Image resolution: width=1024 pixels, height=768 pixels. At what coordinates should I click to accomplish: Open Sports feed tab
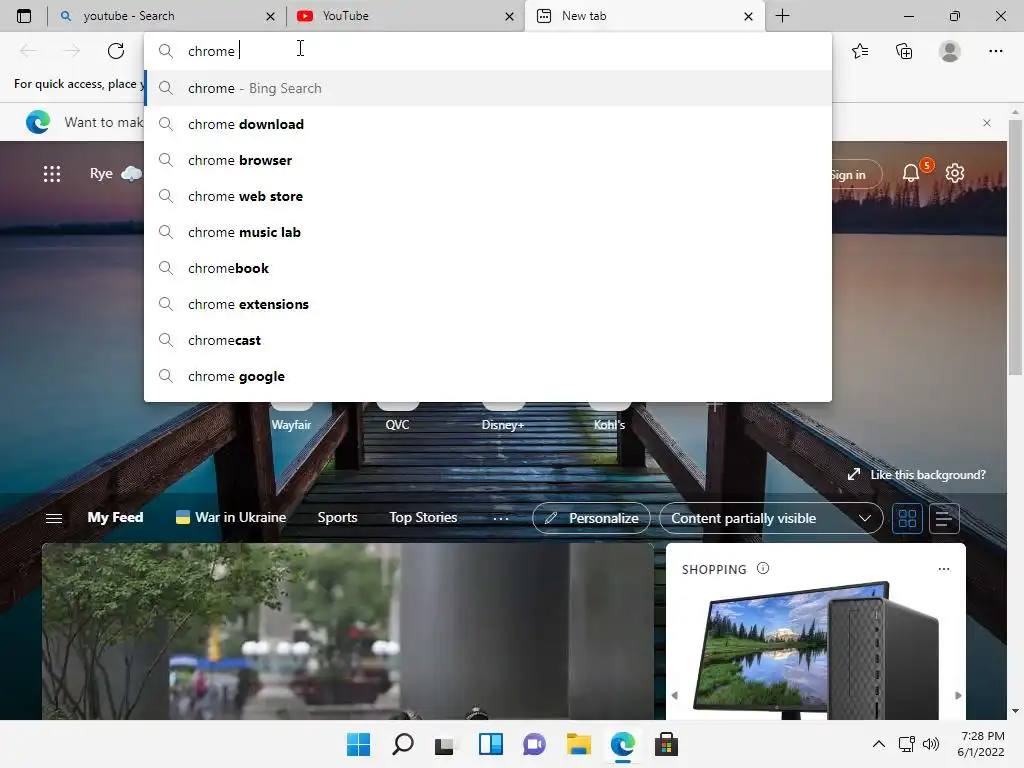[337, 517]
